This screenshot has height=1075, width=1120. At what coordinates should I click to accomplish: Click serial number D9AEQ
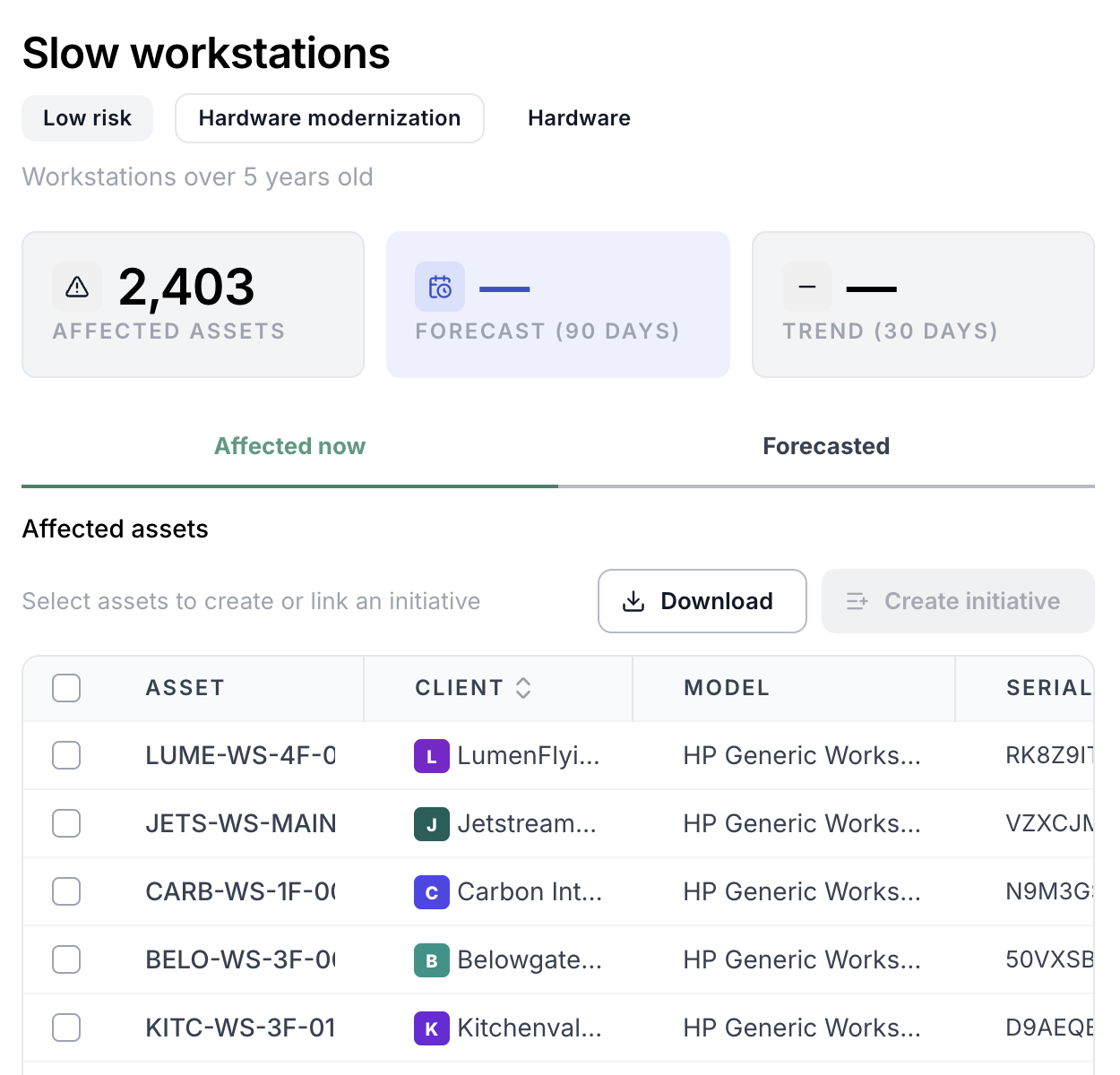[x=1049, y=1028]
